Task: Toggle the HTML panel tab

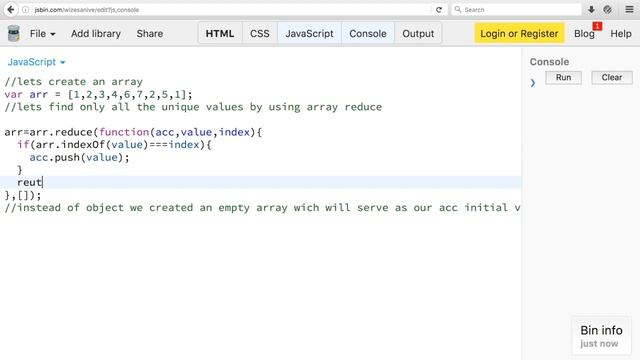Action: pyautogui.click(x=220, y=33)
